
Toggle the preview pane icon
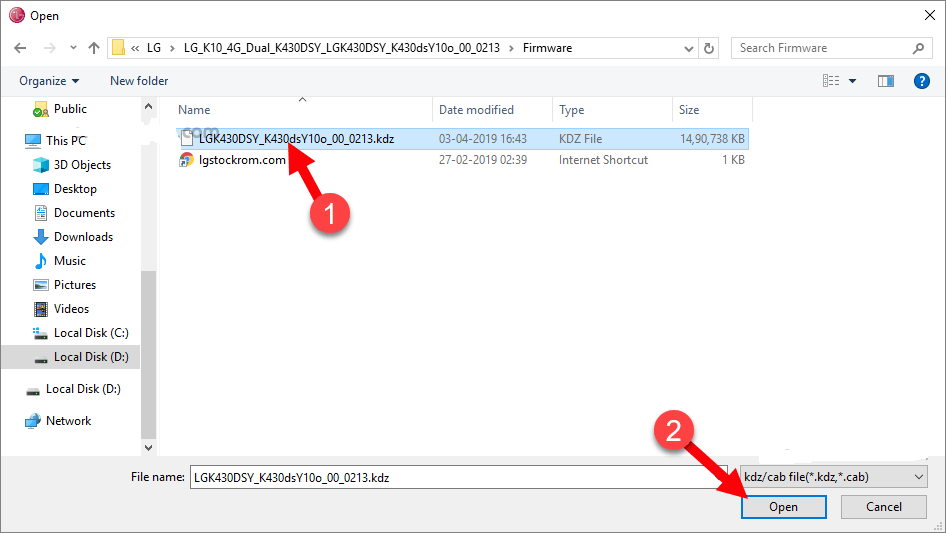point(885,81)
